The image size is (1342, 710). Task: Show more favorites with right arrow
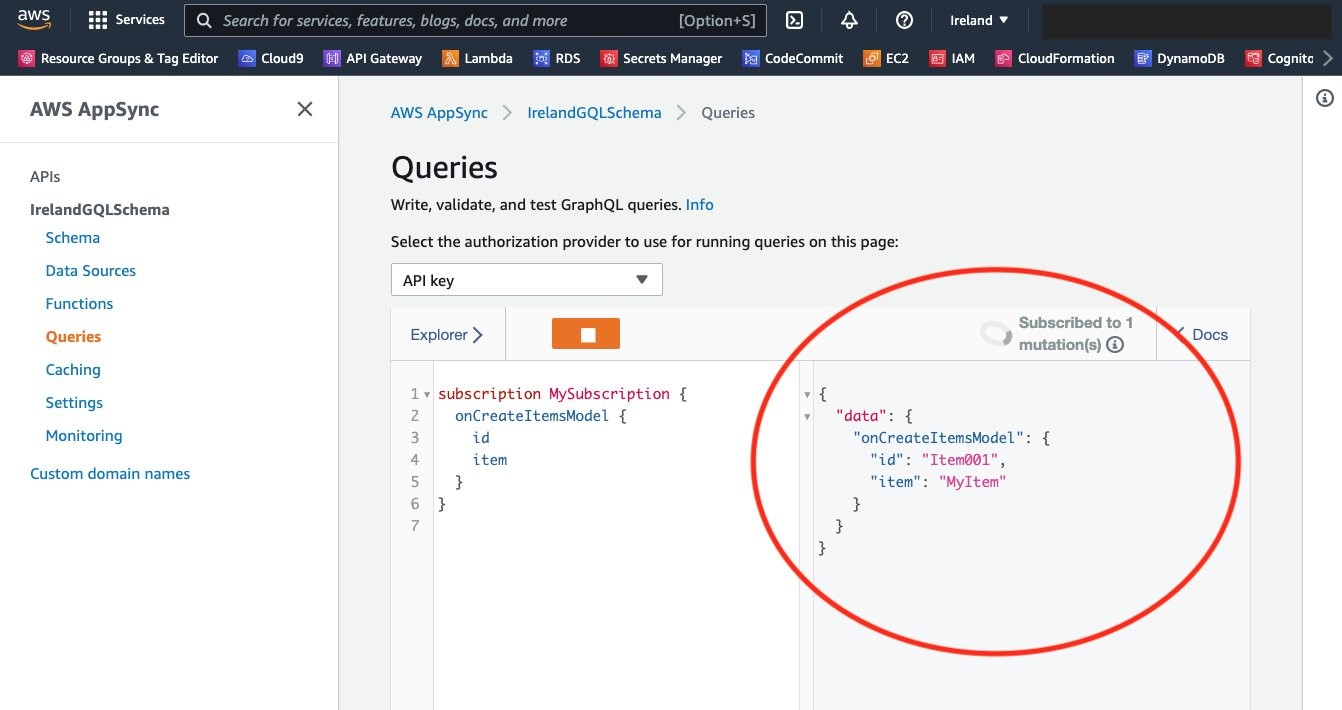(x=1327, y=58)
